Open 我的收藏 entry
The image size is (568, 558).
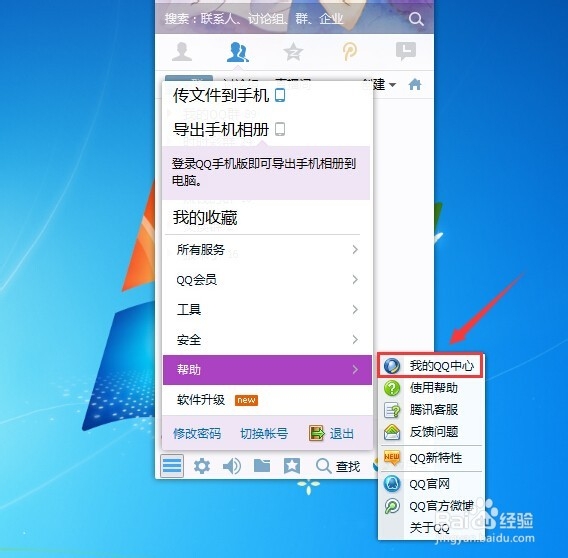205,217
